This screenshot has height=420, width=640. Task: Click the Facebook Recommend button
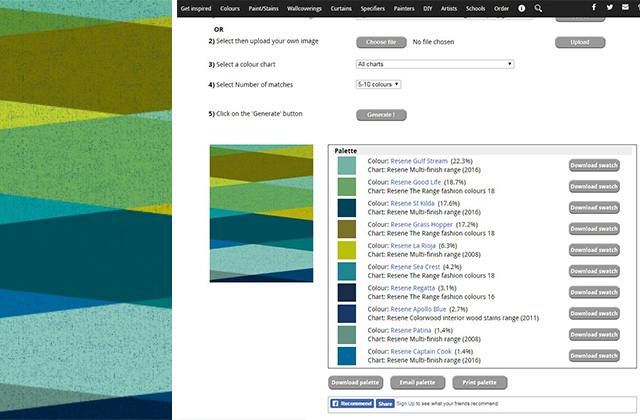[352, 404]
